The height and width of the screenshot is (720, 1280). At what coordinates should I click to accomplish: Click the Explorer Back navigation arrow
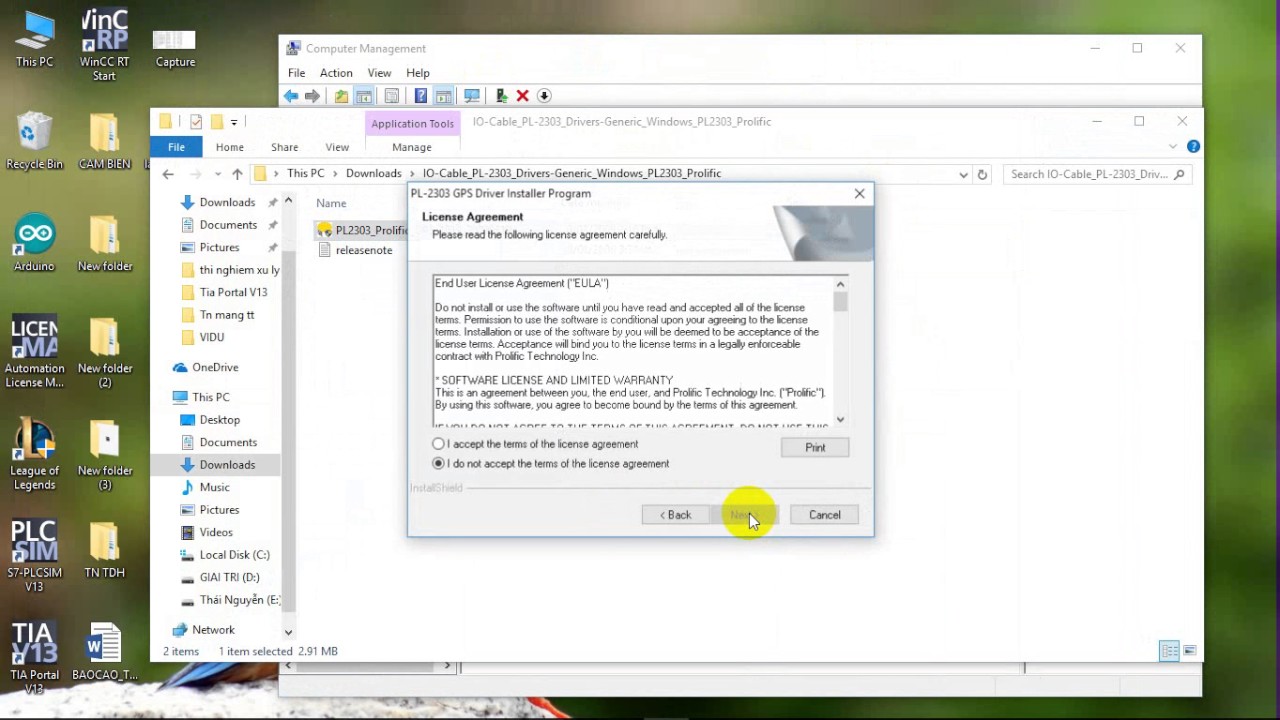pyautogui.click(x=168, y=174)
